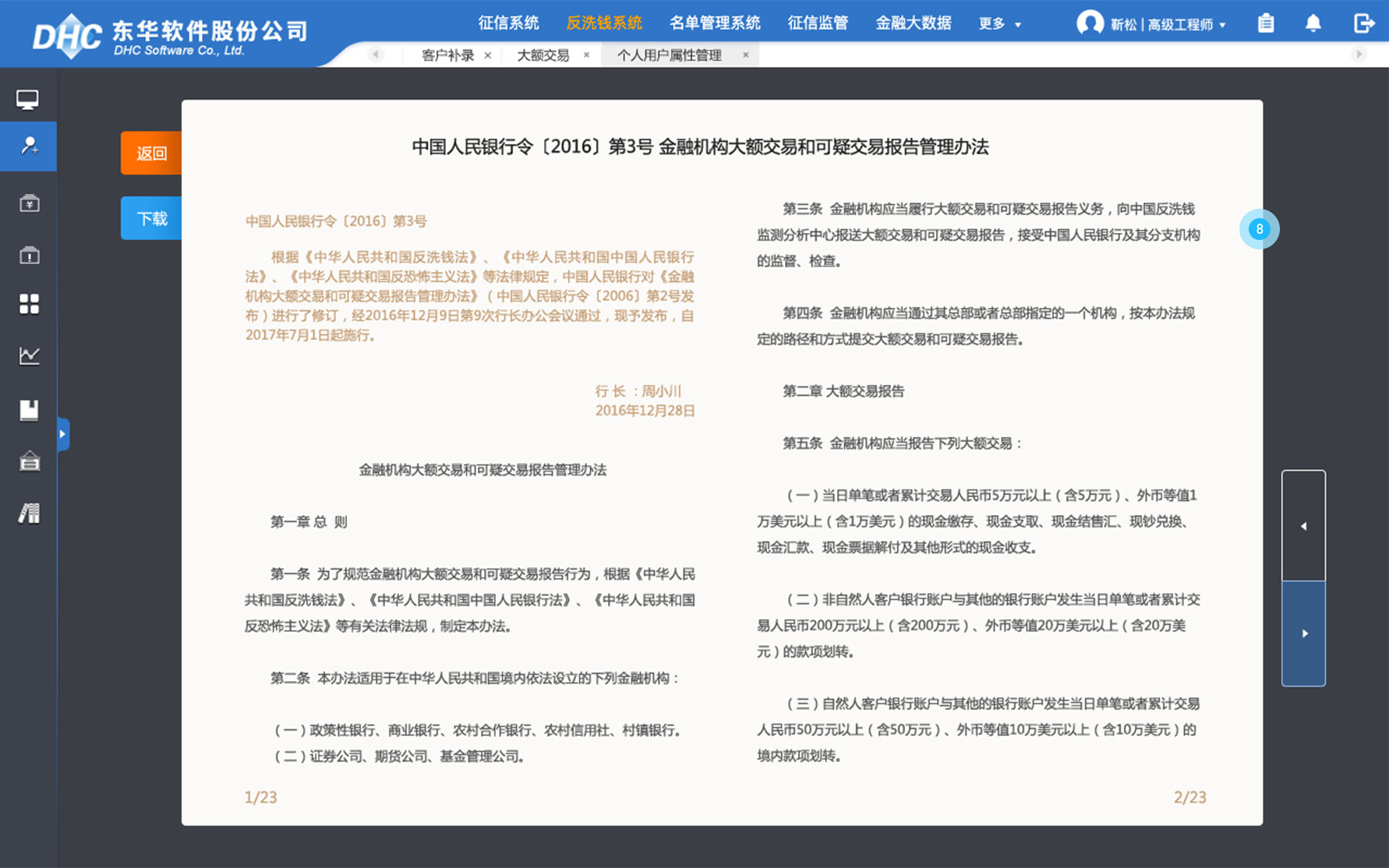
Task: Click the 下载 download button
Action: [x=153, y=218]
